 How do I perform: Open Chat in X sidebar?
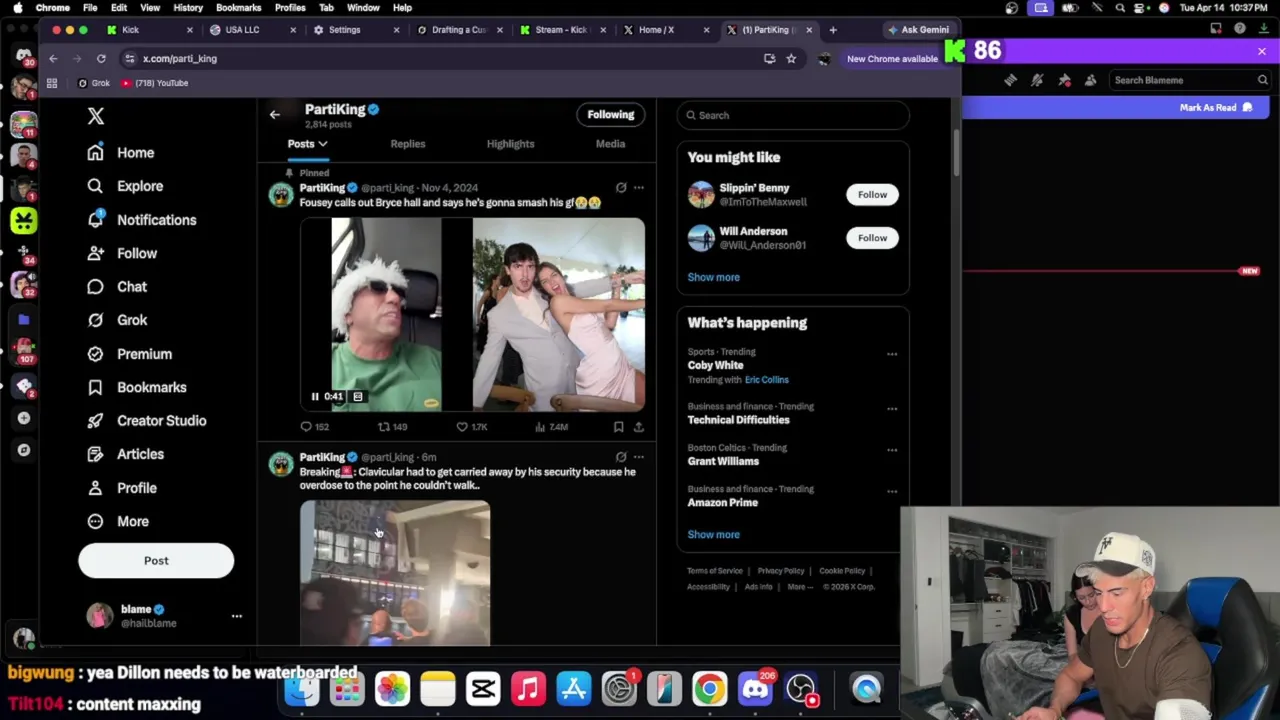tap(117, 287)
